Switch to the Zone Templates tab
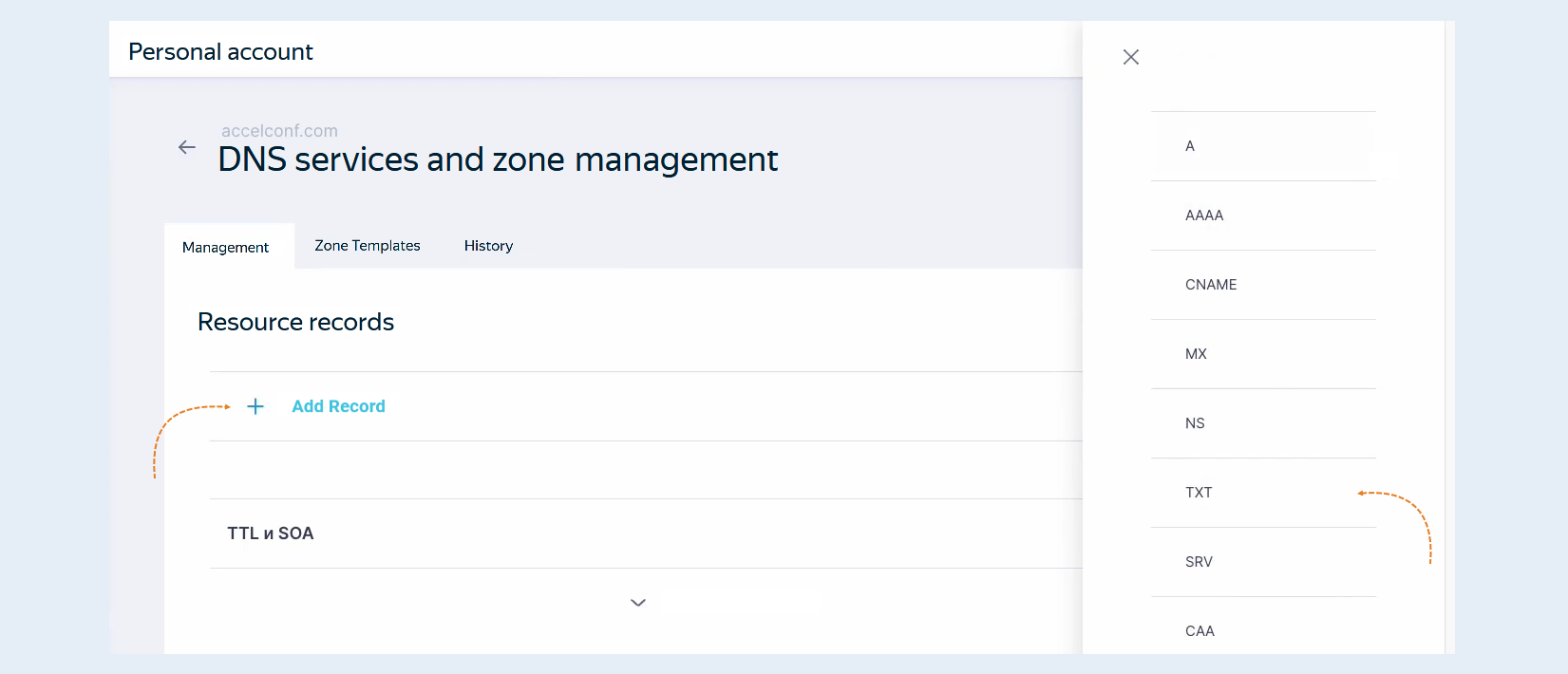 coord(368,246)
